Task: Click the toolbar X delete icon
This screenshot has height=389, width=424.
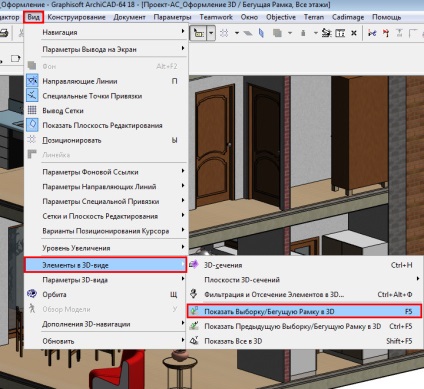Action: tap(354, 33)
